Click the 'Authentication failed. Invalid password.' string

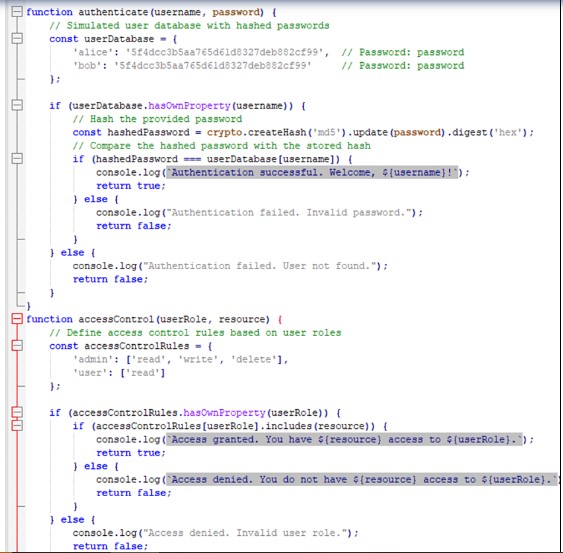point(288,213)
